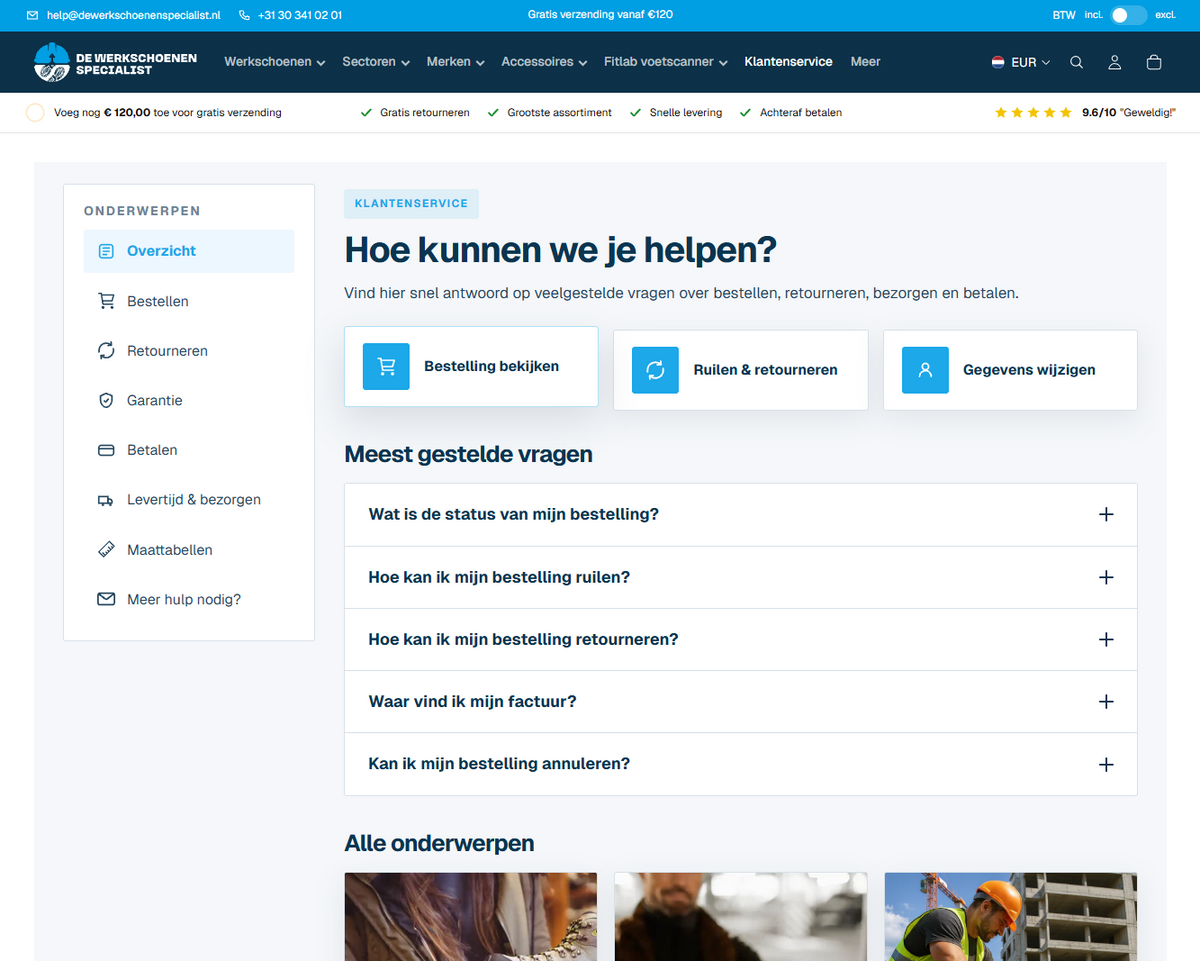Open the Bestelling bekijken card
This screenshot has width=1200, height=961.
pyautogui.click(x=471, y=366)
